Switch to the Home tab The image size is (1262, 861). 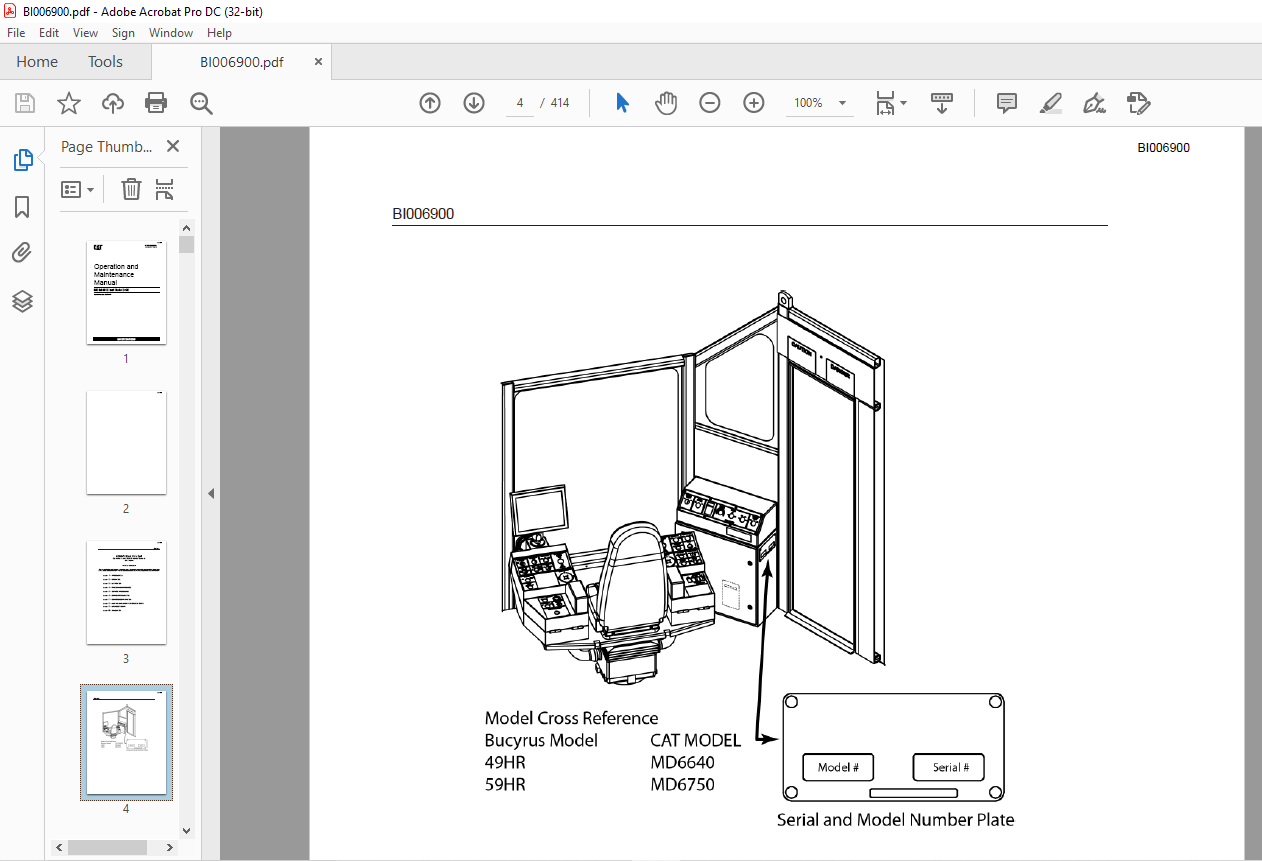37,62
